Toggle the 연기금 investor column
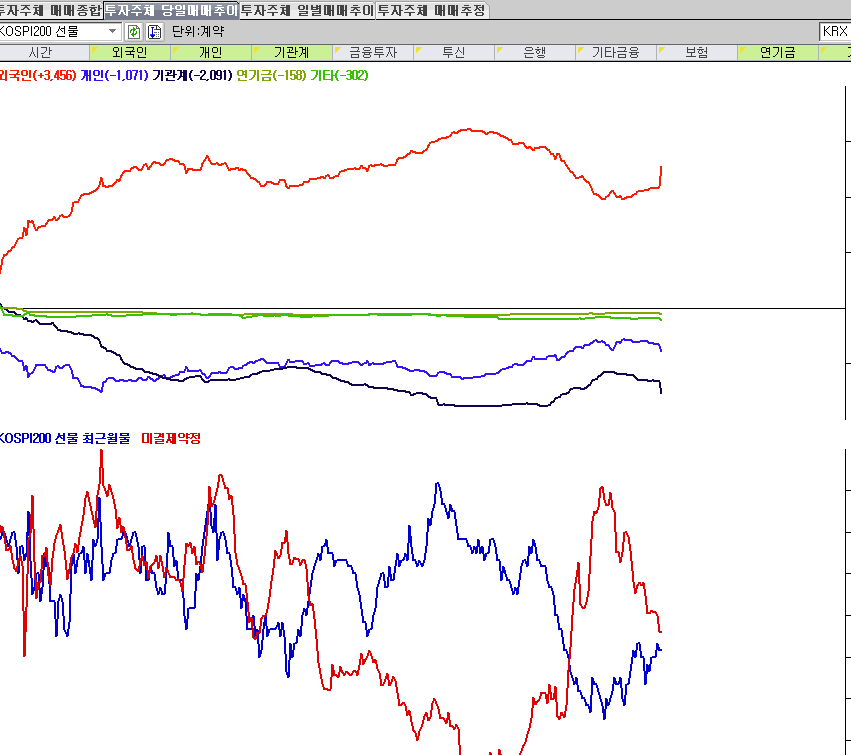The height and width of the screenshot is (755, 851). pos(777,52)
